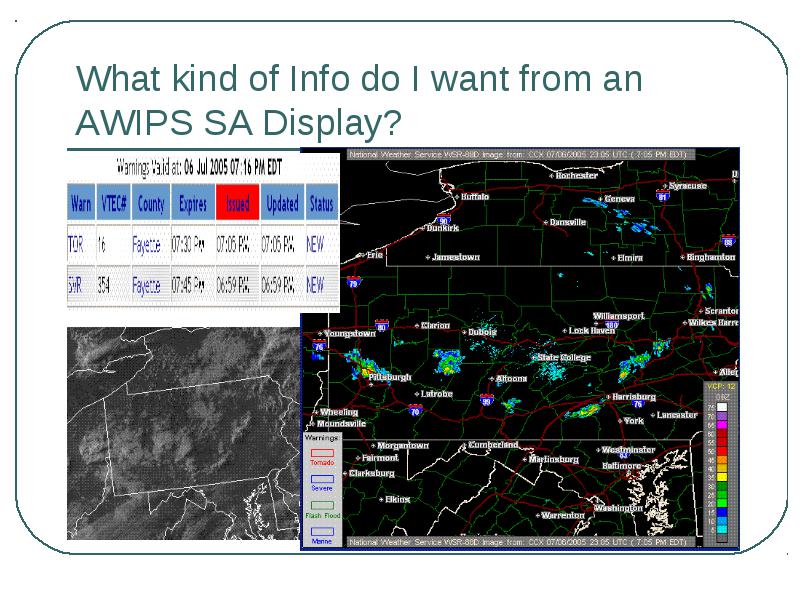Click the Altoona city label

tap(511, 379)
